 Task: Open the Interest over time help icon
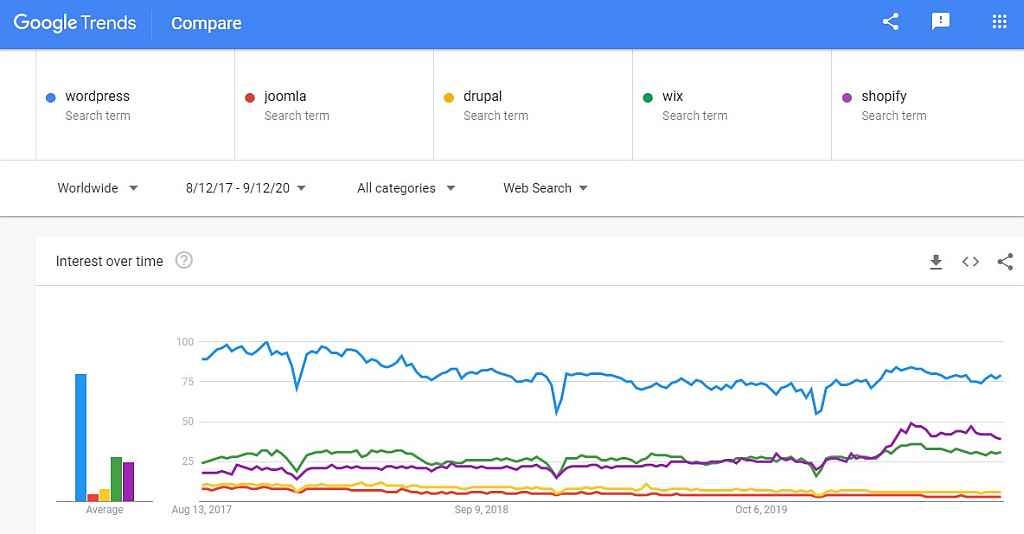184,260
